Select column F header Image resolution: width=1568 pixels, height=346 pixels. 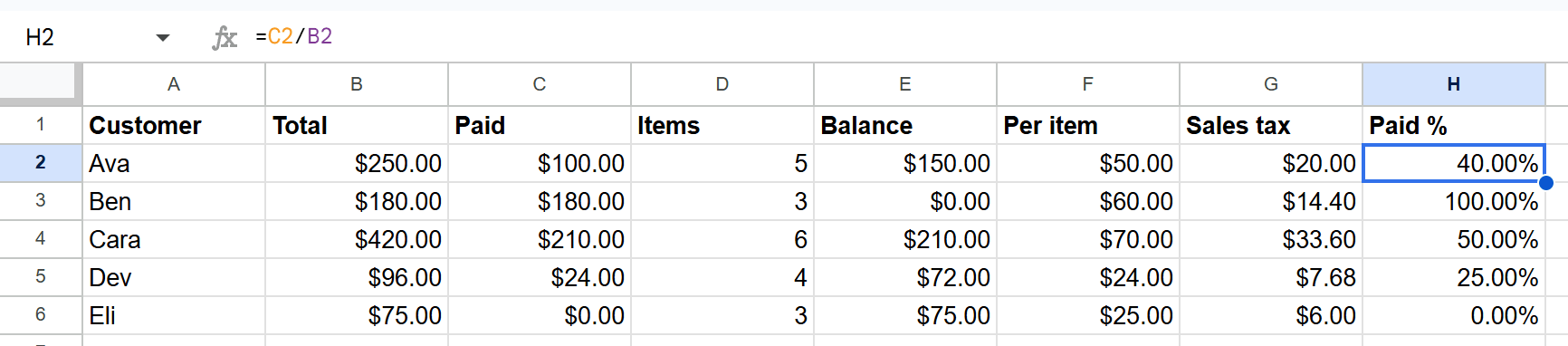tap(1088, 84)
